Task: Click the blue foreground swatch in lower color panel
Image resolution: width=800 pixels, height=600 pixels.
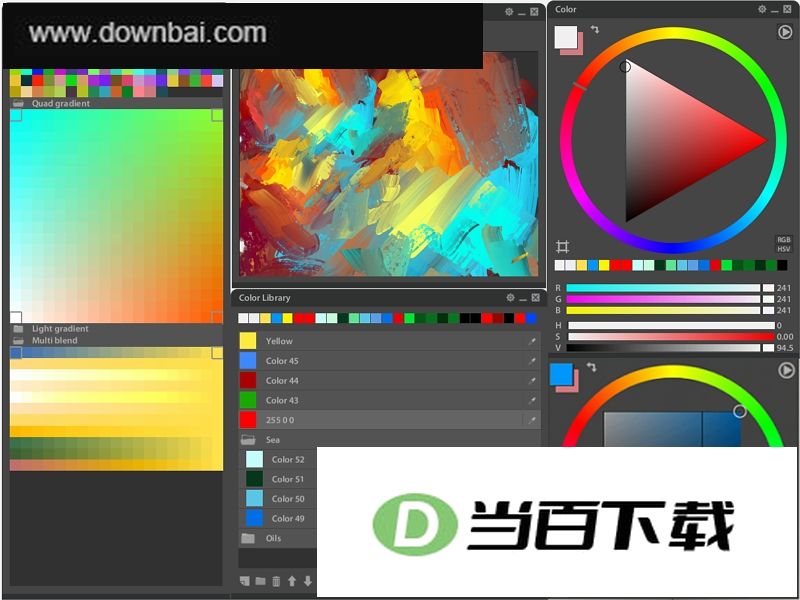Action: coord(561,374)
